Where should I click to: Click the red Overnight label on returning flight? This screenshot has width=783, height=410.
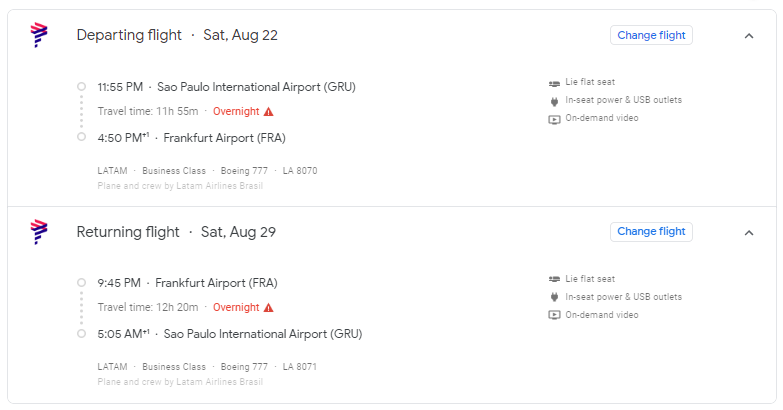click(x=236, y=308)
